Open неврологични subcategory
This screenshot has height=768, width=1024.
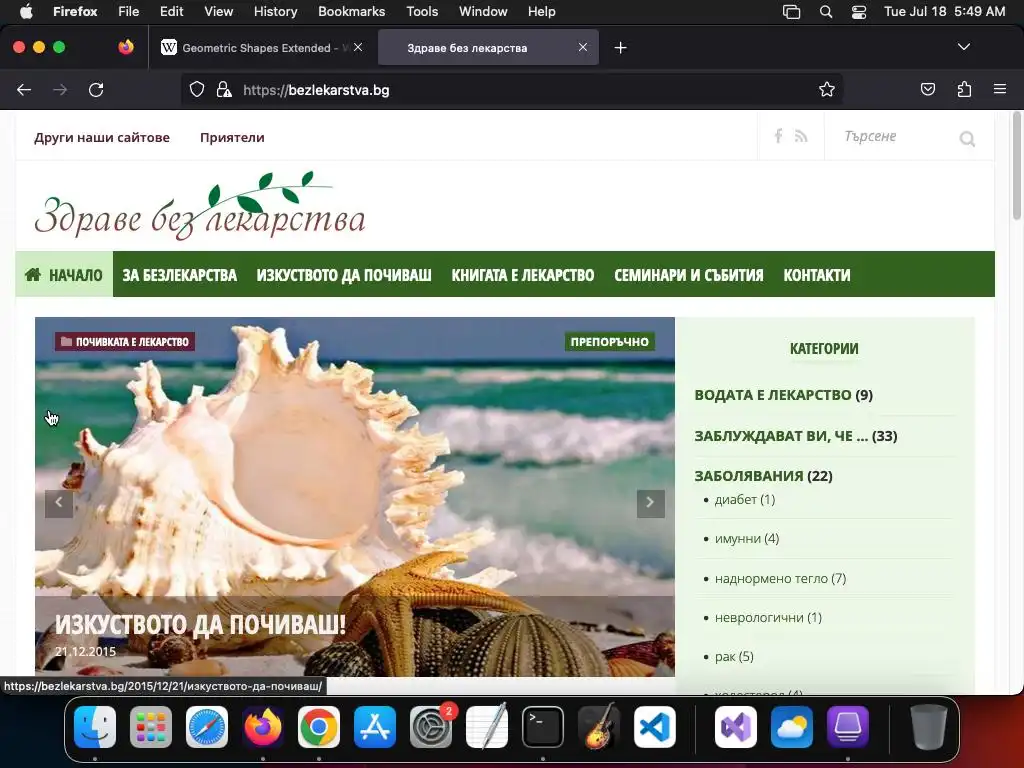tap(759, 618)
